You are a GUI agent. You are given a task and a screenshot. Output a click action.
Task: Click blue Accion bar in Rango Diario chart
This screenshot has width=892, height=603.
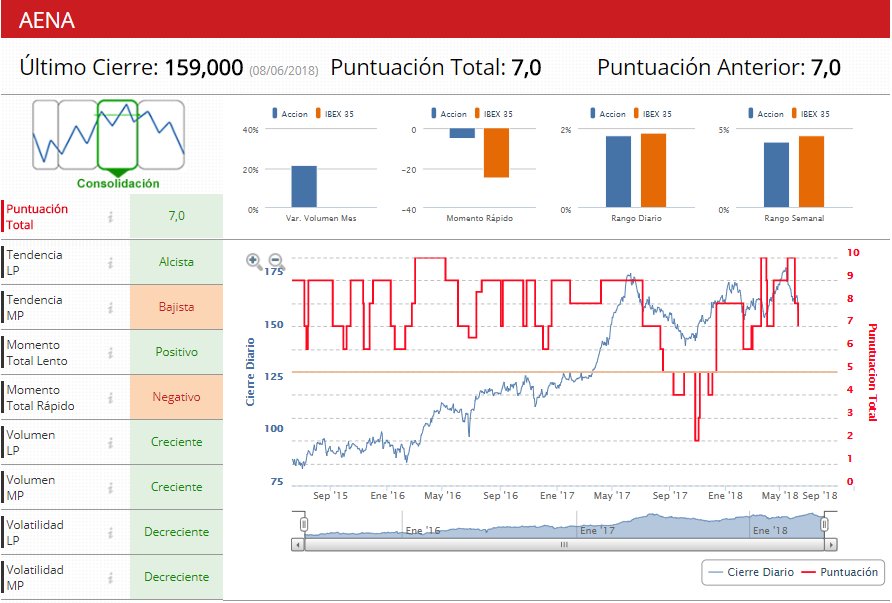coord(618,172)
